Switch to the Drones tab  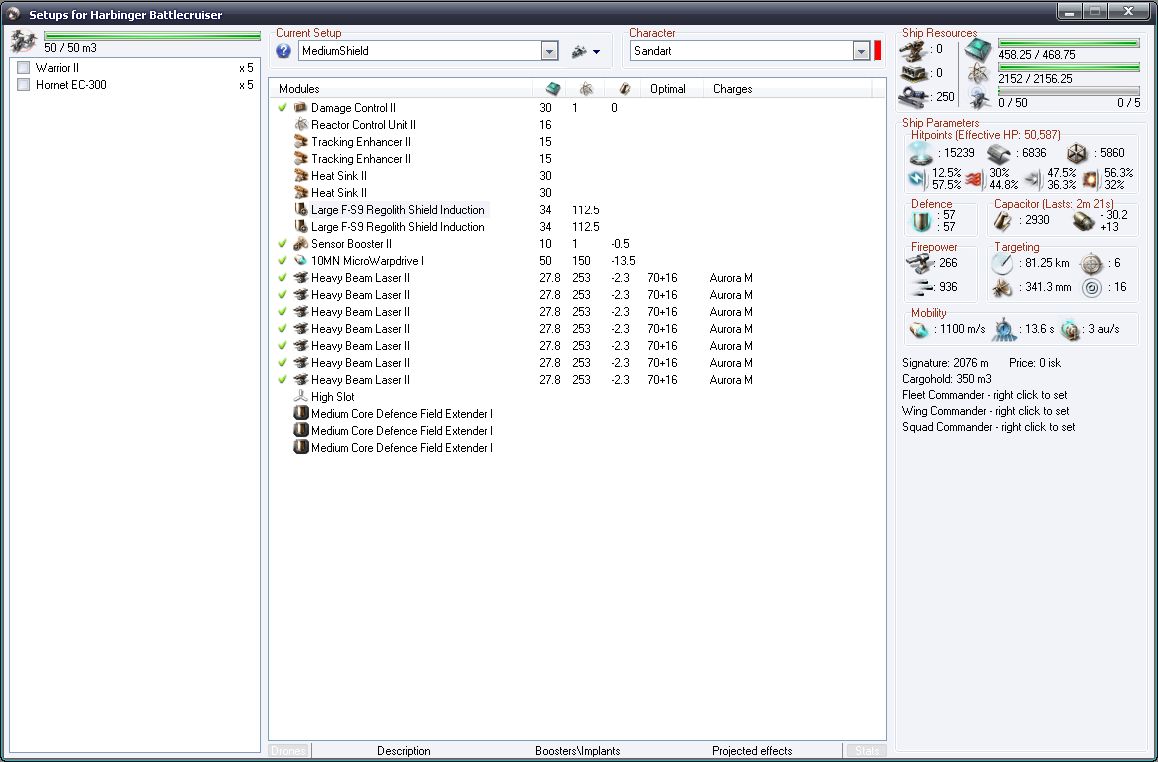coord(288,751)
